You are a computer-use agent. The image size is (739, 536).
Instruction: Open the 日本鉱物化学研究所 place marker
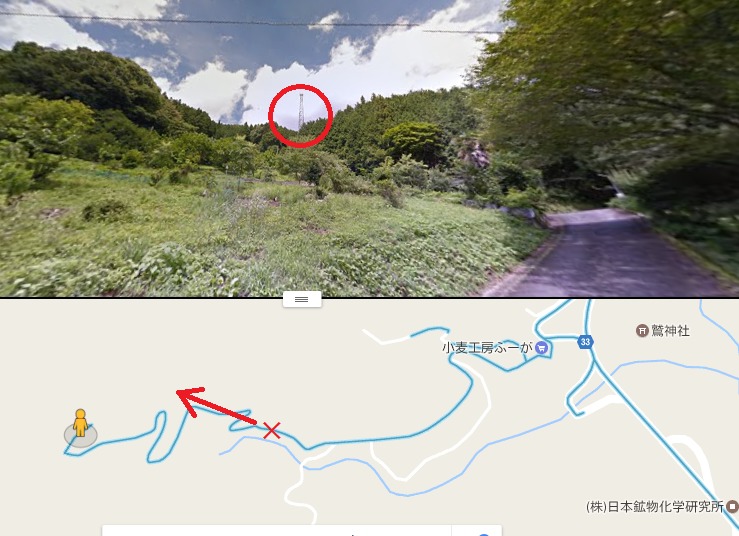pos(732,507)
